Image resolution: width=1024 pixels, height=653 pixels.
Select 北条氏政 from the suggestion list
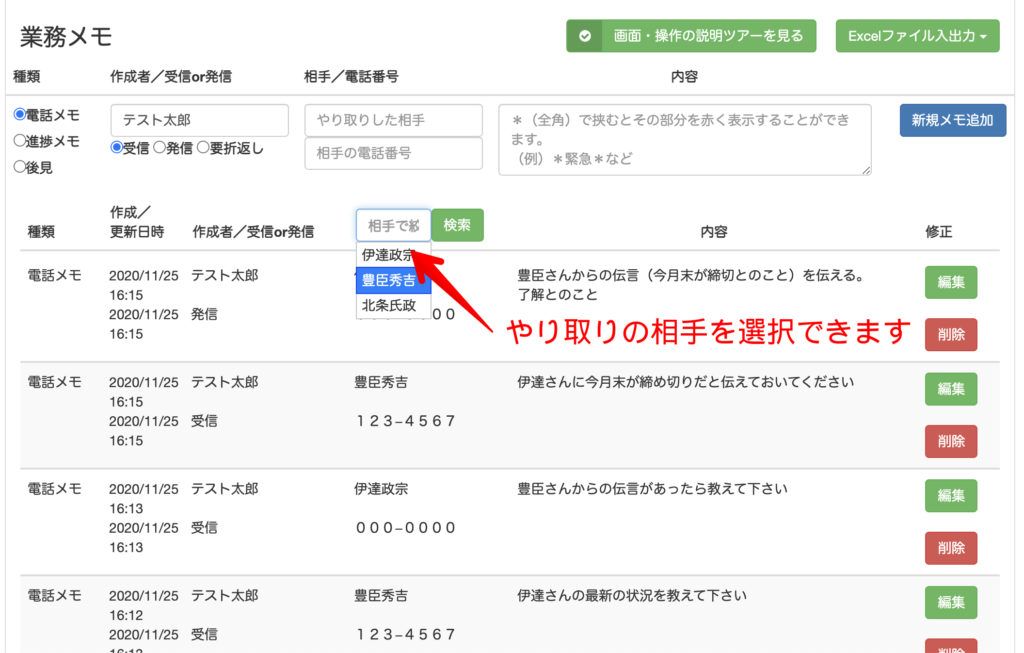[392, 306]
